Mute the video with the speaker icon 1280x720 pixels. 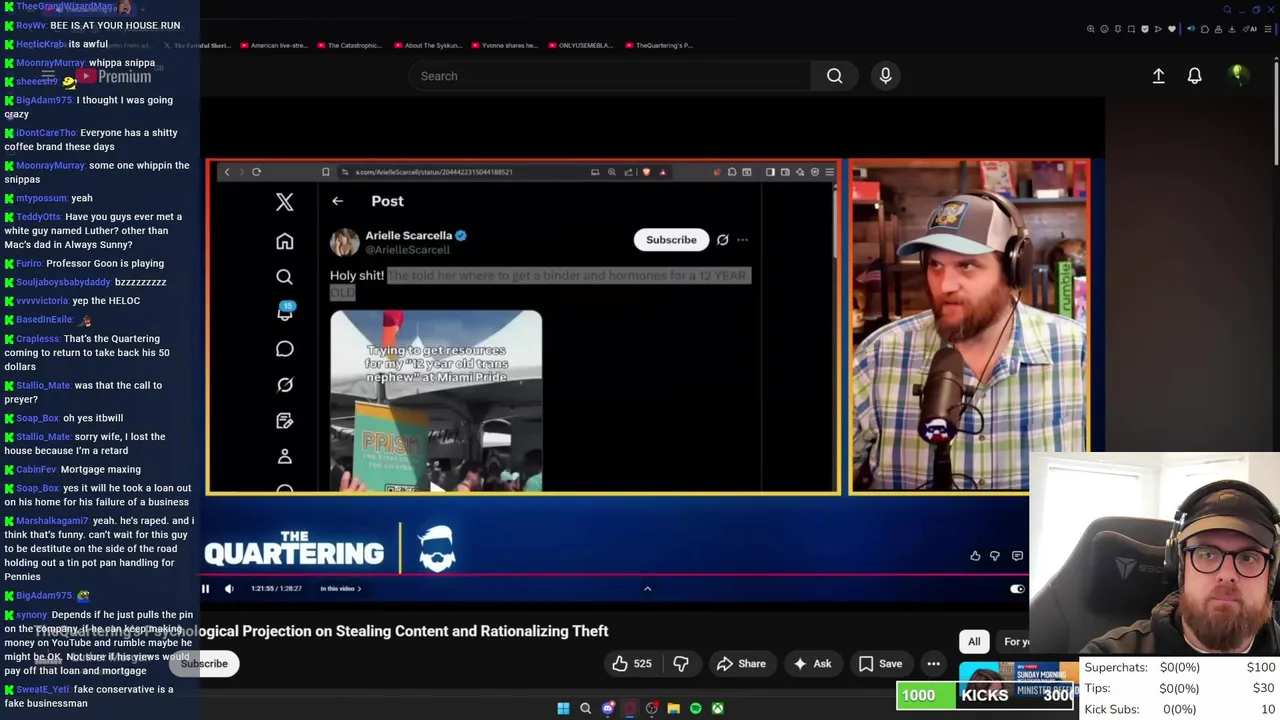229,589
